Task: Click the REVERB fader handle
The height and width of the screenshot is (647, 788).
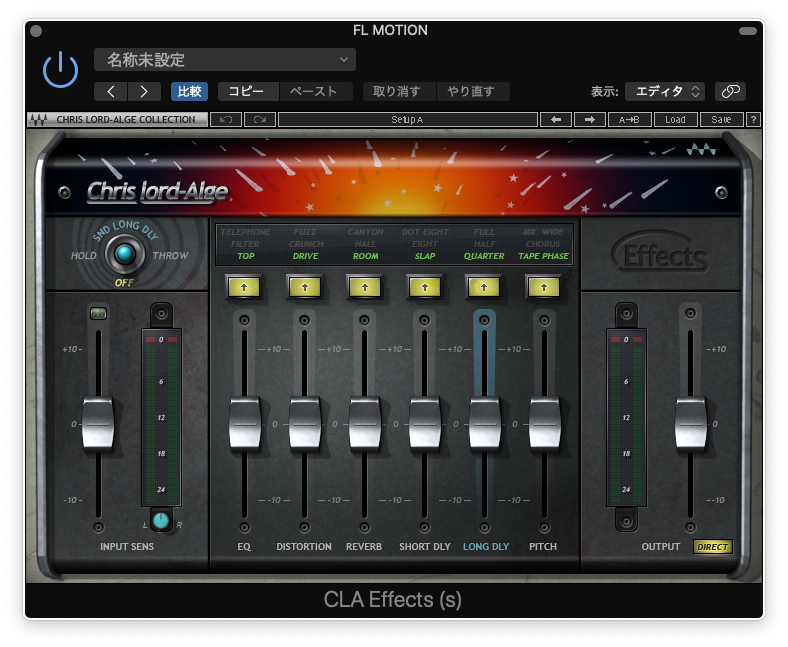Action: coord(365,423)
